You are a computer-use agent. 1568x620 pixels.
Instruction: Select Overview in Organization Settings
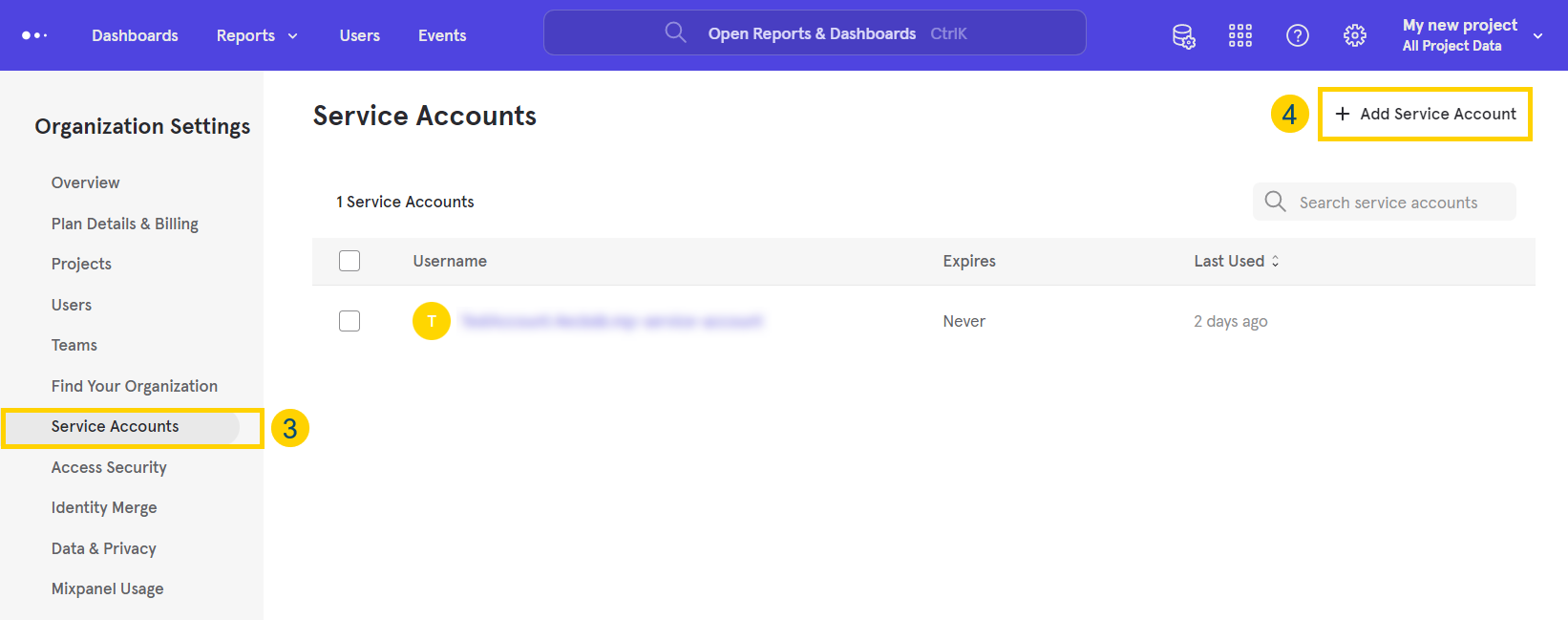[86, 182]
